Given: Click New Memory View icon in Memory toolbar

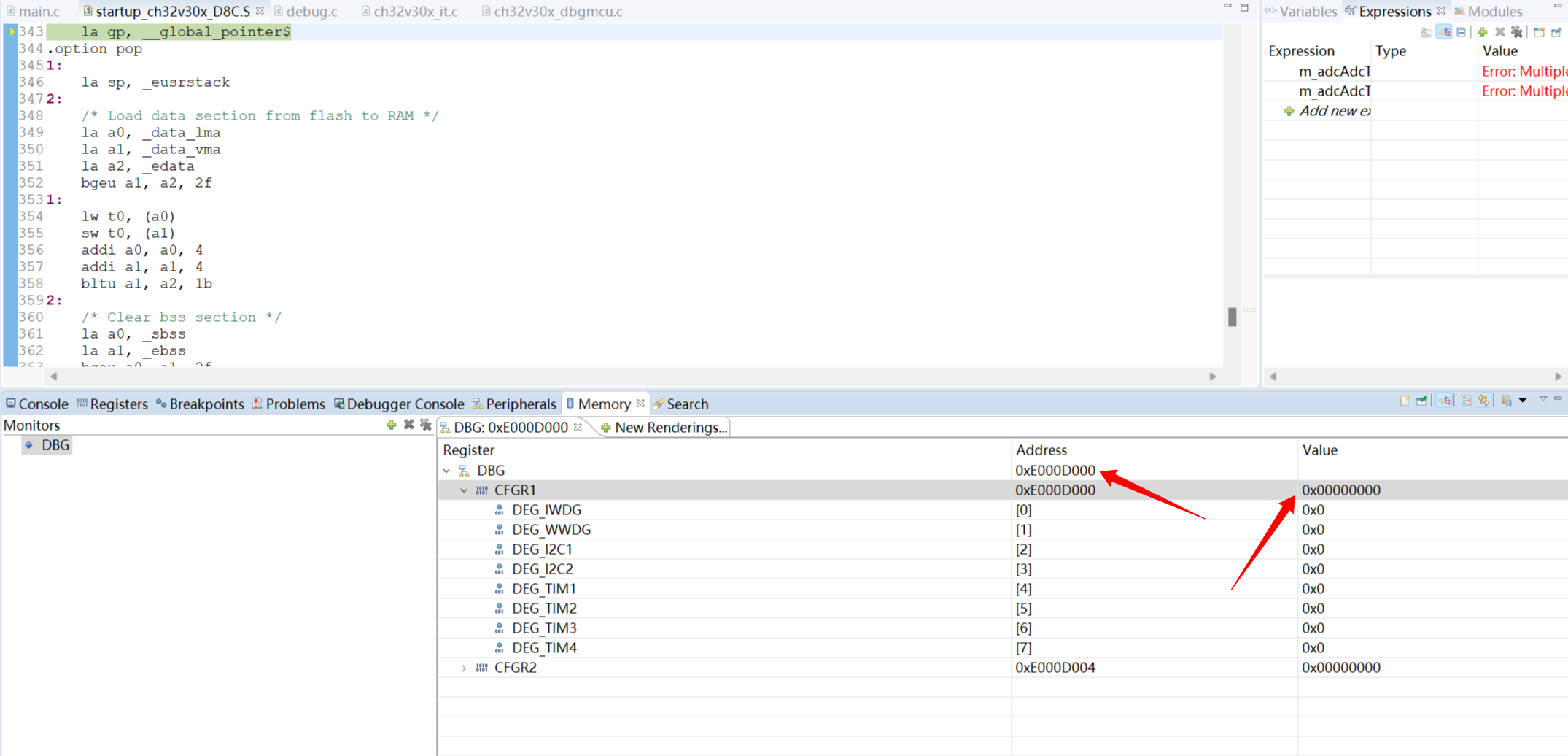Looking at the screenshot, I should pos(1405,401).
